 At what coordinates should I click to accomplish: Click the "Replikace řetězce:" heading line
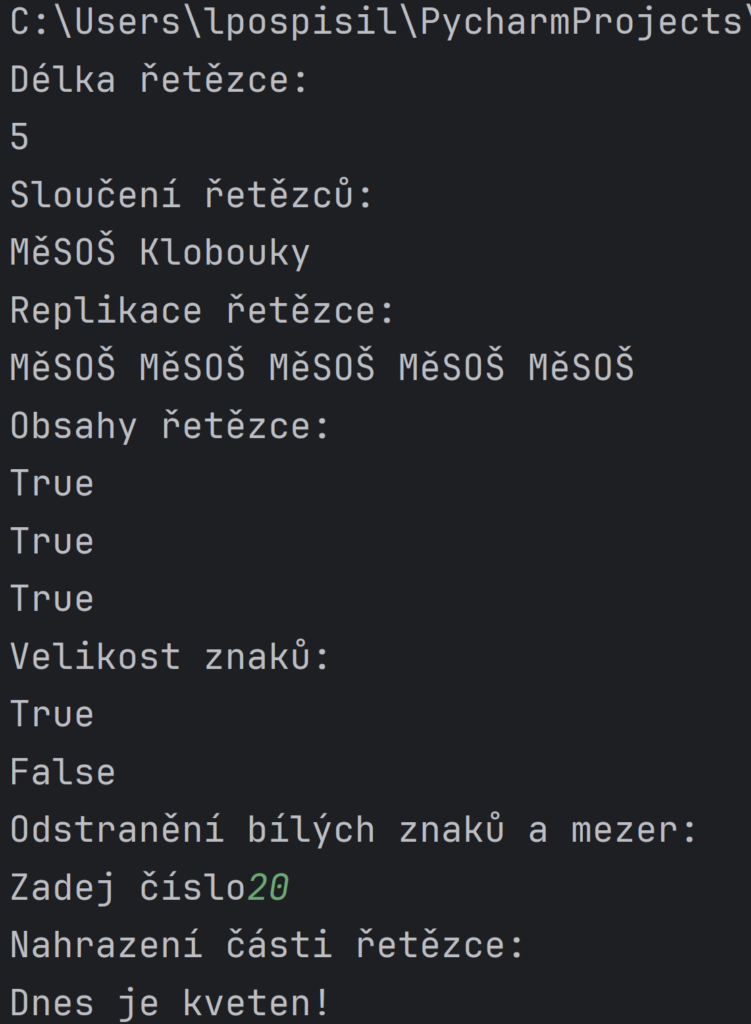click(202, 311)
